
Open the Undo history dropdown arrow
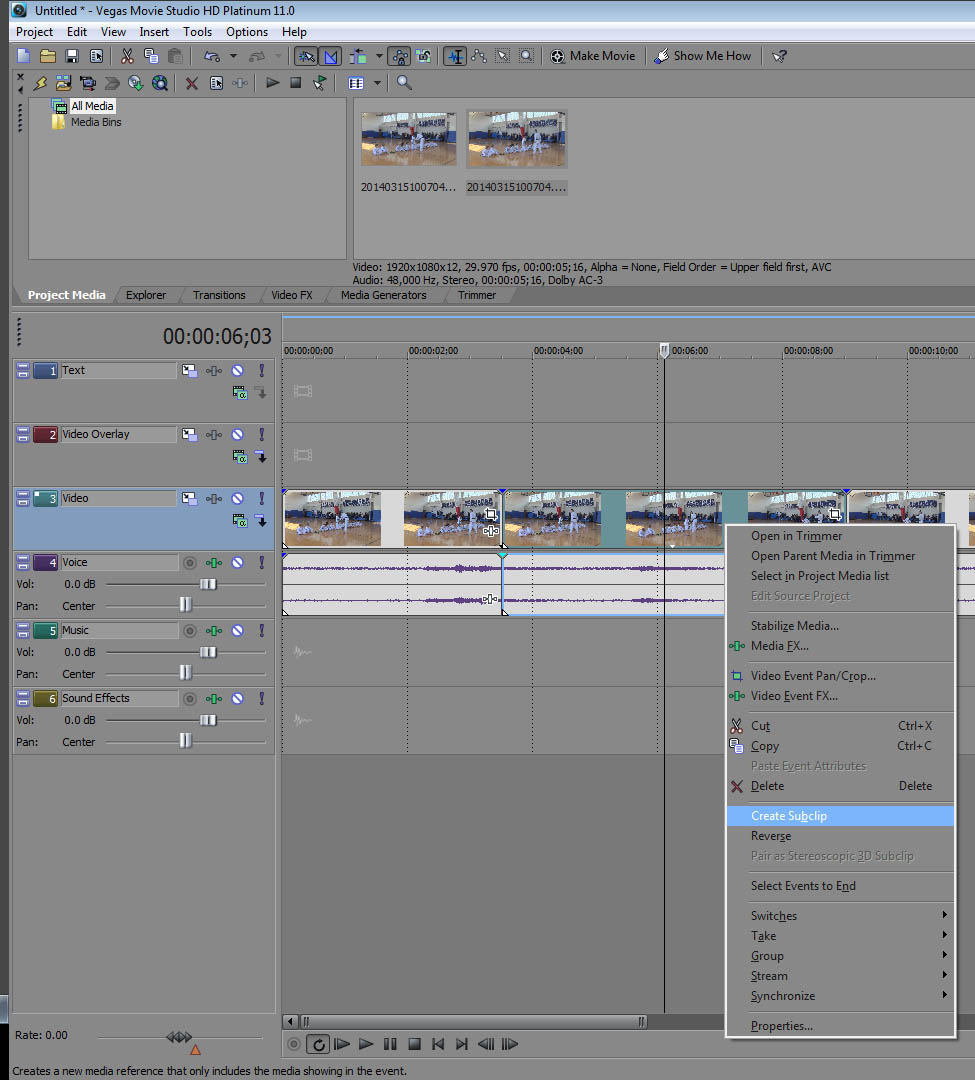coord(233,56)
